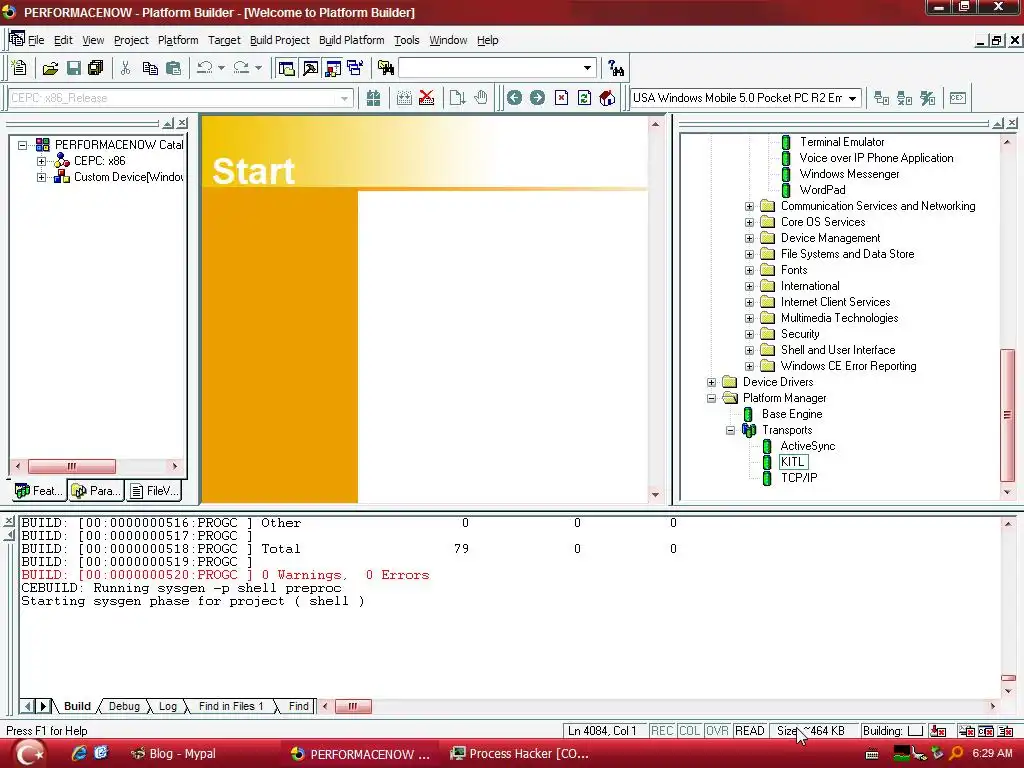Open the CEPC x86_Release configuration dropdown
The image size is (1024, 768).
point(344,99)
